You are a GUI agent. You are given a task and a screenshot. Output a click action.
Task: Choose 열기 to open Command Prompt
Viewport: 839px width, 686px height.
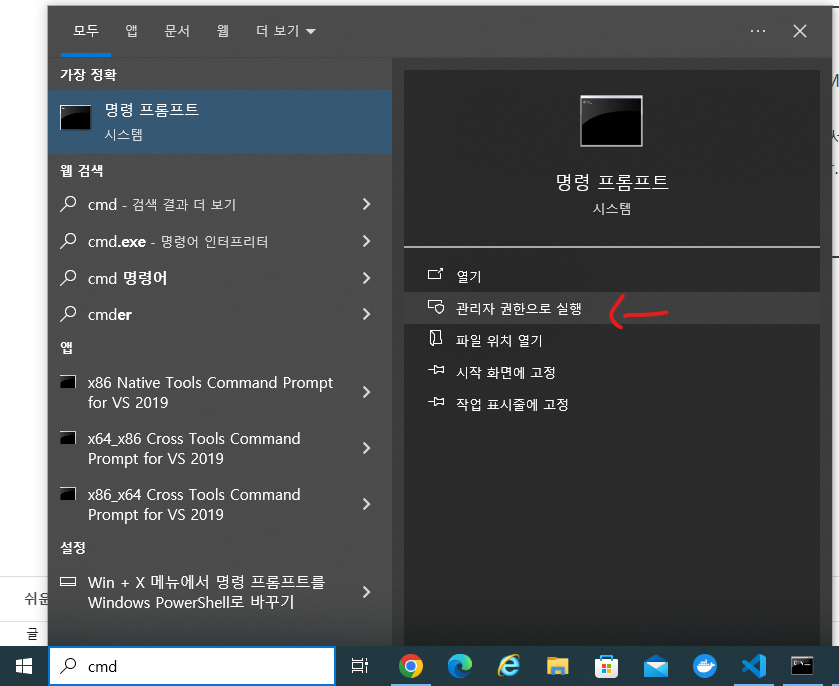click(x=612, y=276)
